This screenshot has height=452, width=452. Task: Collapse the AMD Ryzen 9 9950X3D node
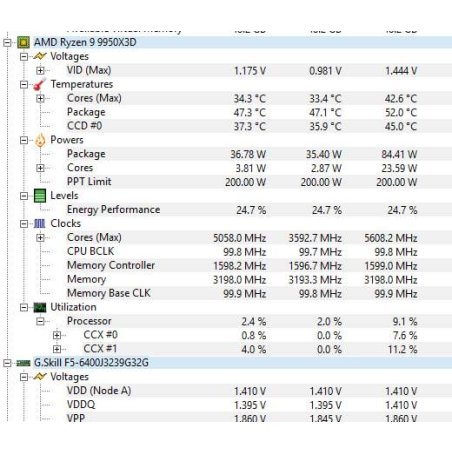point(7,43)
